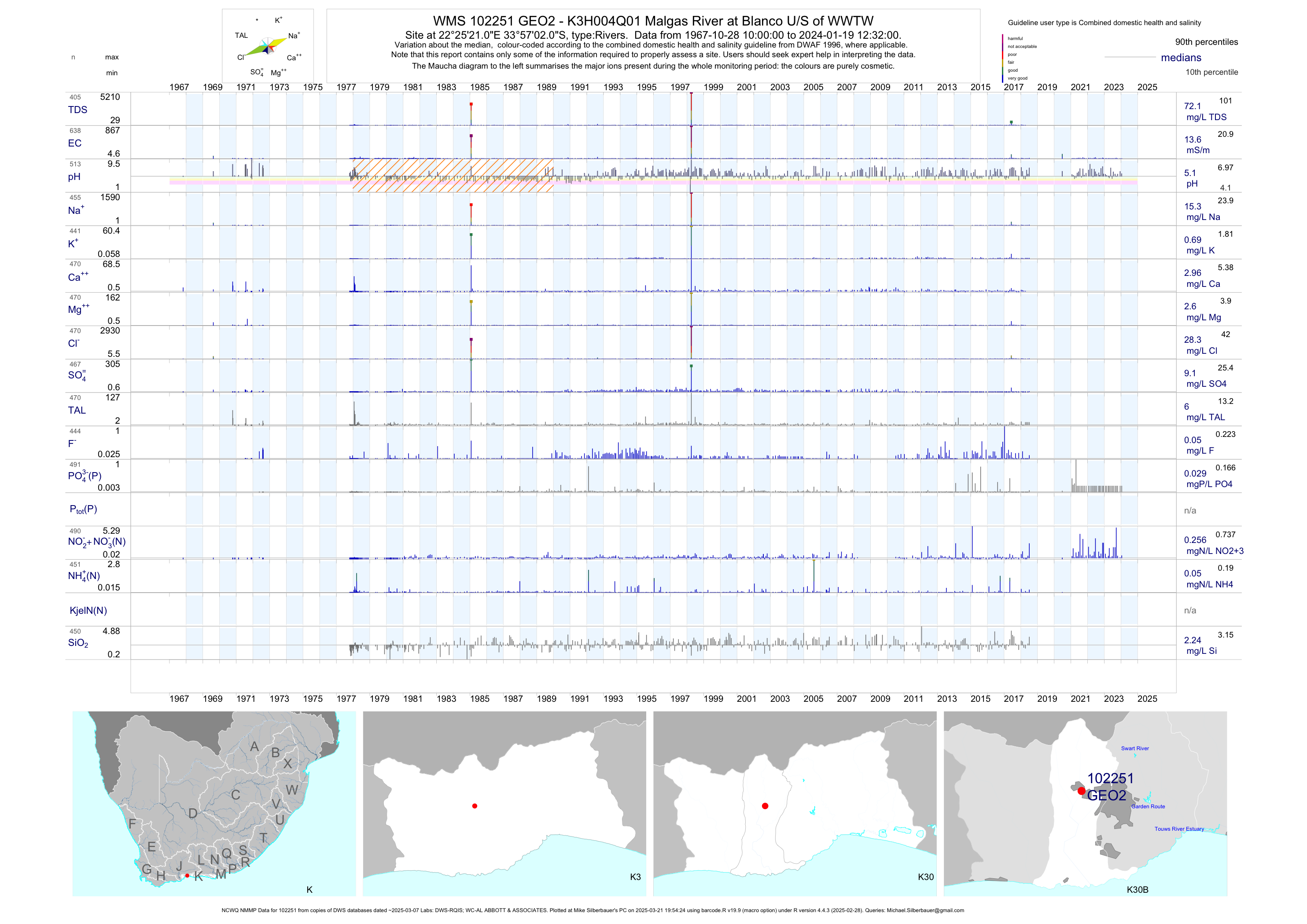
Task: Click red dot on South Africa map
Action: tap(187, 875)
